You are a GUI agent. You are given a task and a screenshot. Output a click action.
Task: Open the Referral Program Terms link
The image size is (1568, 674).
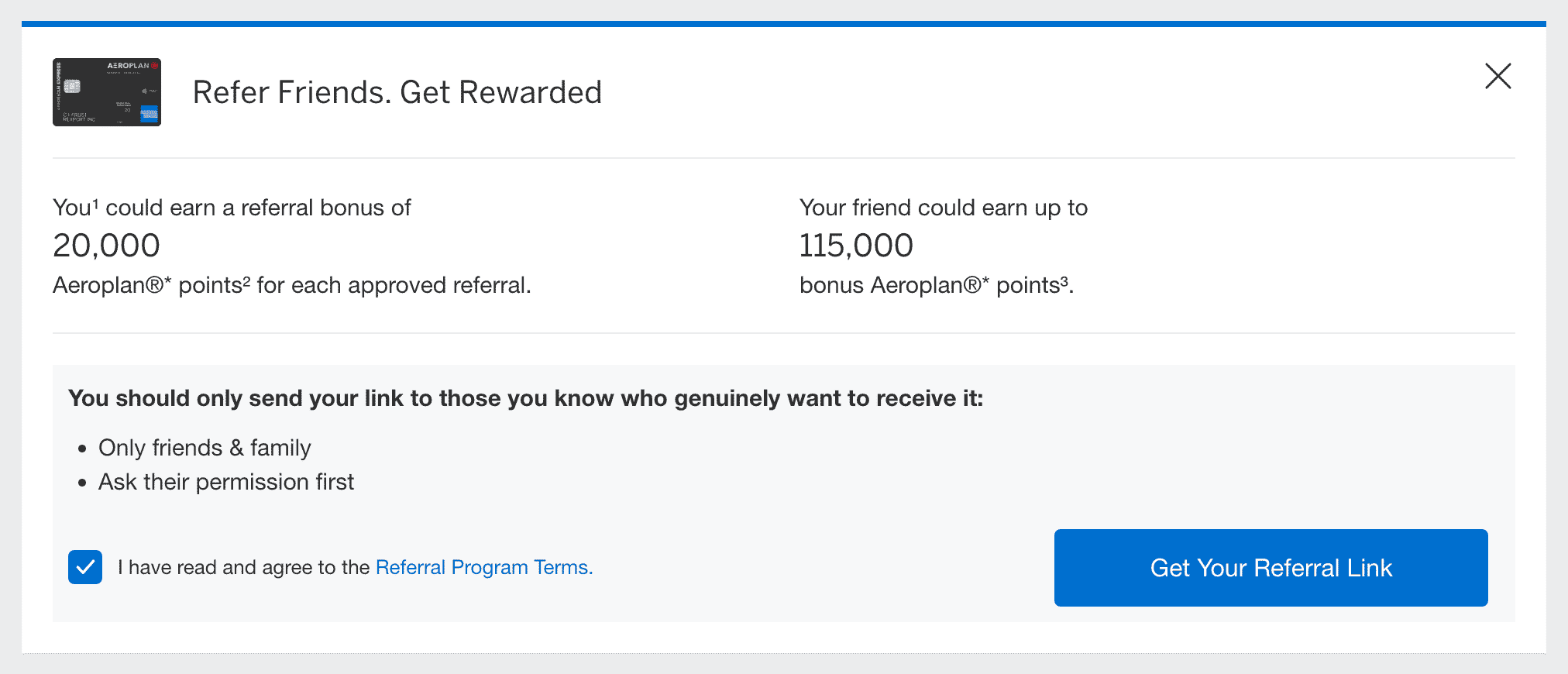483,567
